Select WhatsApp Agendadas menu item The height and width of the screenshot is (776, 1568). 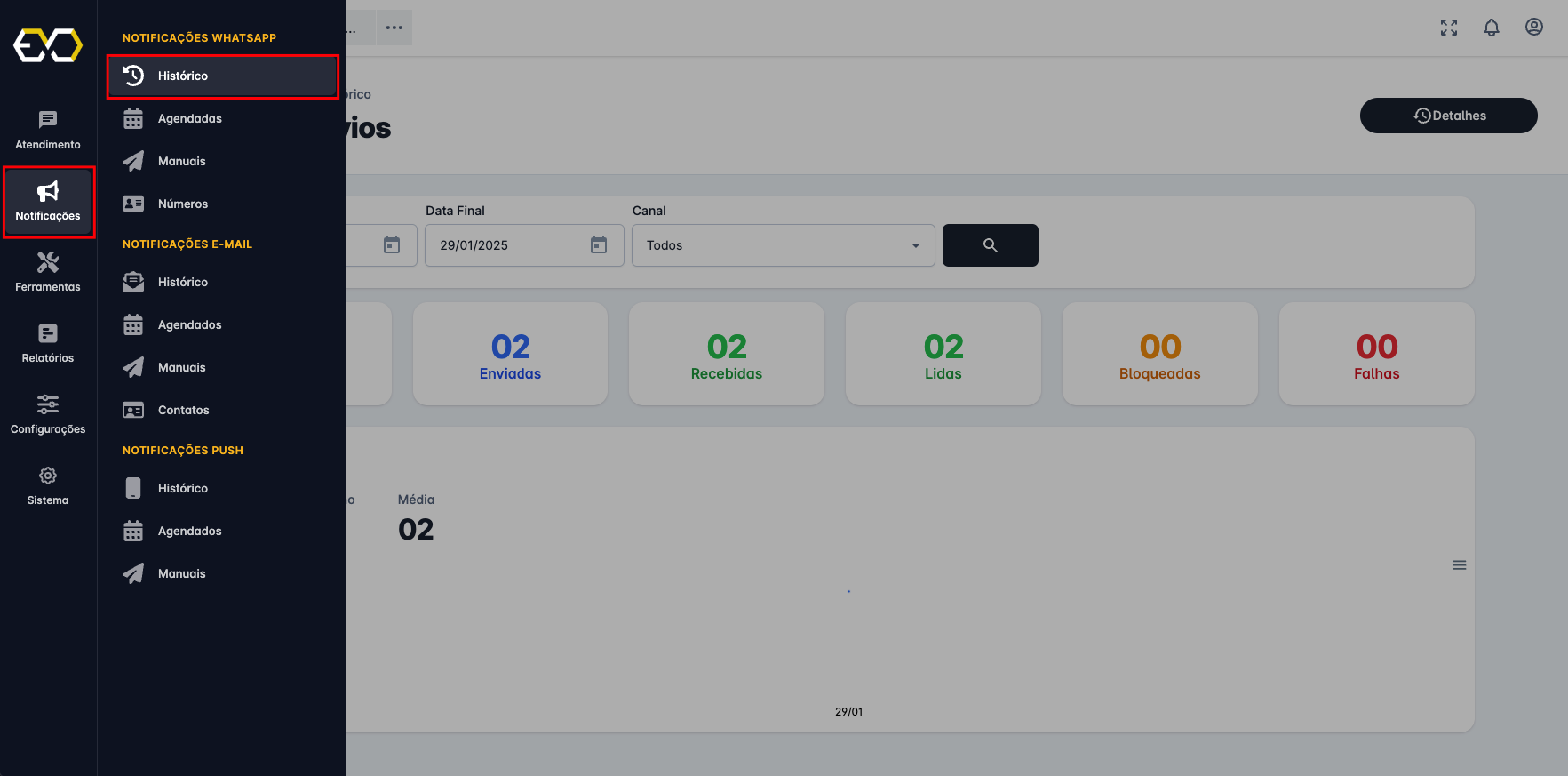click(190, 118)
